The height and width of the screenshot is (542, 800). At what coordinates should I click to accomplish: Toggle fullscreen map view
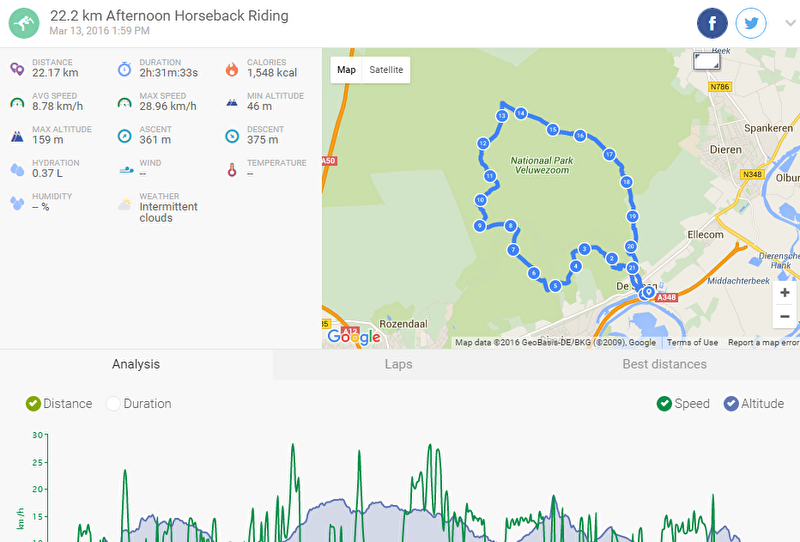707,62
